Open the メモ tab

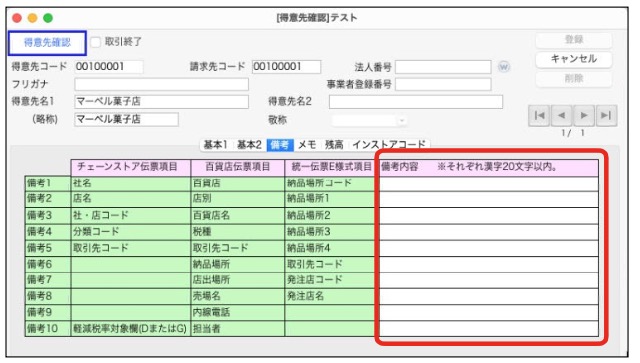[x=307, y=145]
